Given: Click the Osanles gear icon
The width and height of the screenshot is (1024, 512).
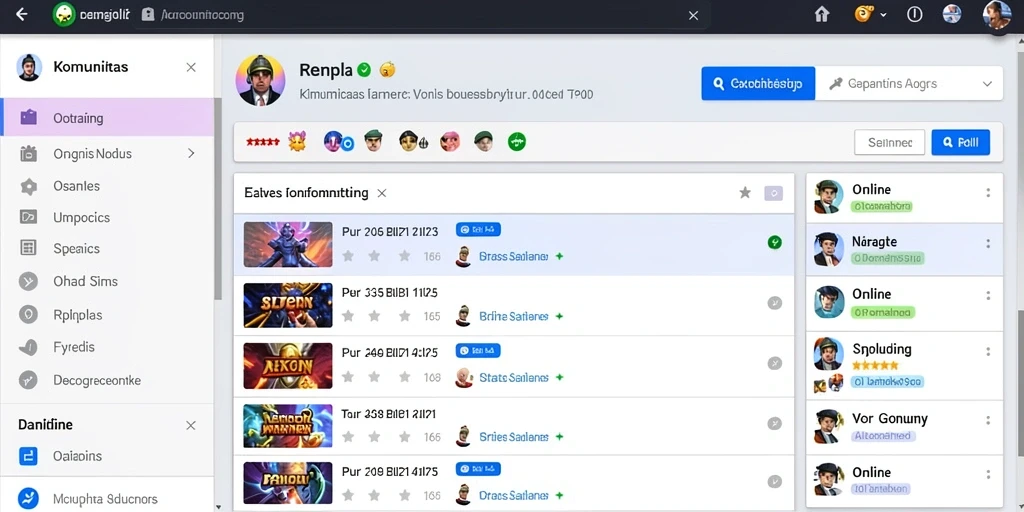Looking at the screenshot, I should 29,187.
